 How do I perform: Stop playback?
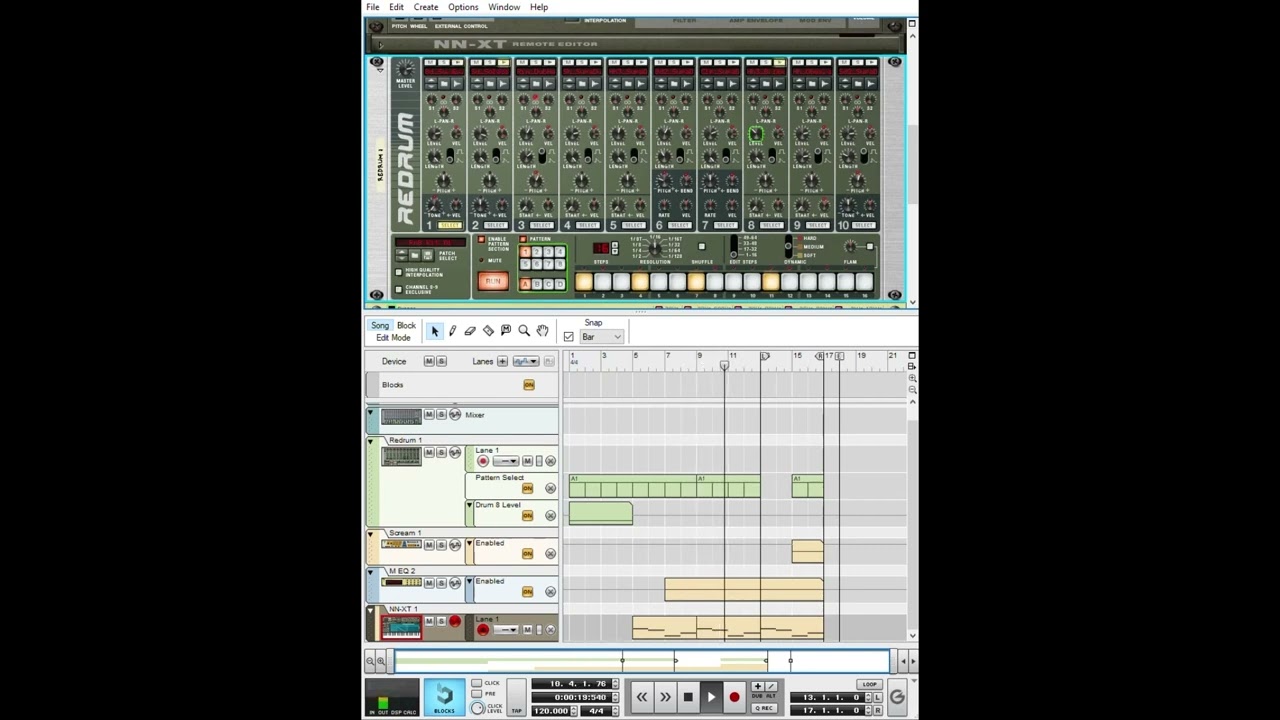(x=688, y=697)
